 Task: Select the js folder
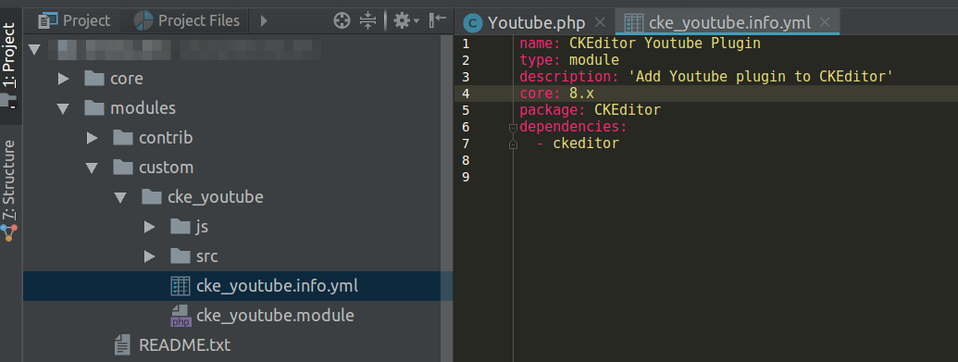[202, 227]
